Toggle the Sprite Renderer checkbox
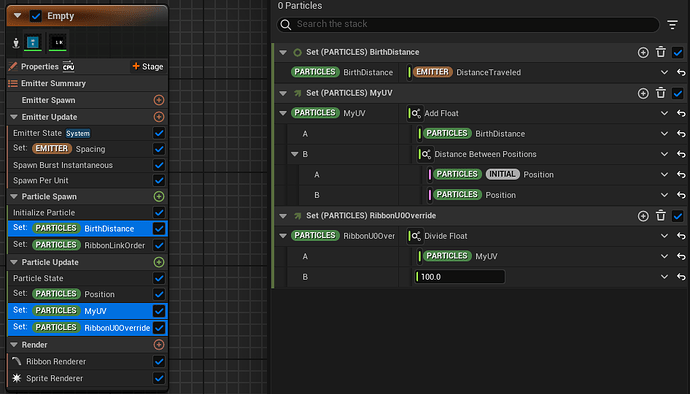 [x=159, y=378]
